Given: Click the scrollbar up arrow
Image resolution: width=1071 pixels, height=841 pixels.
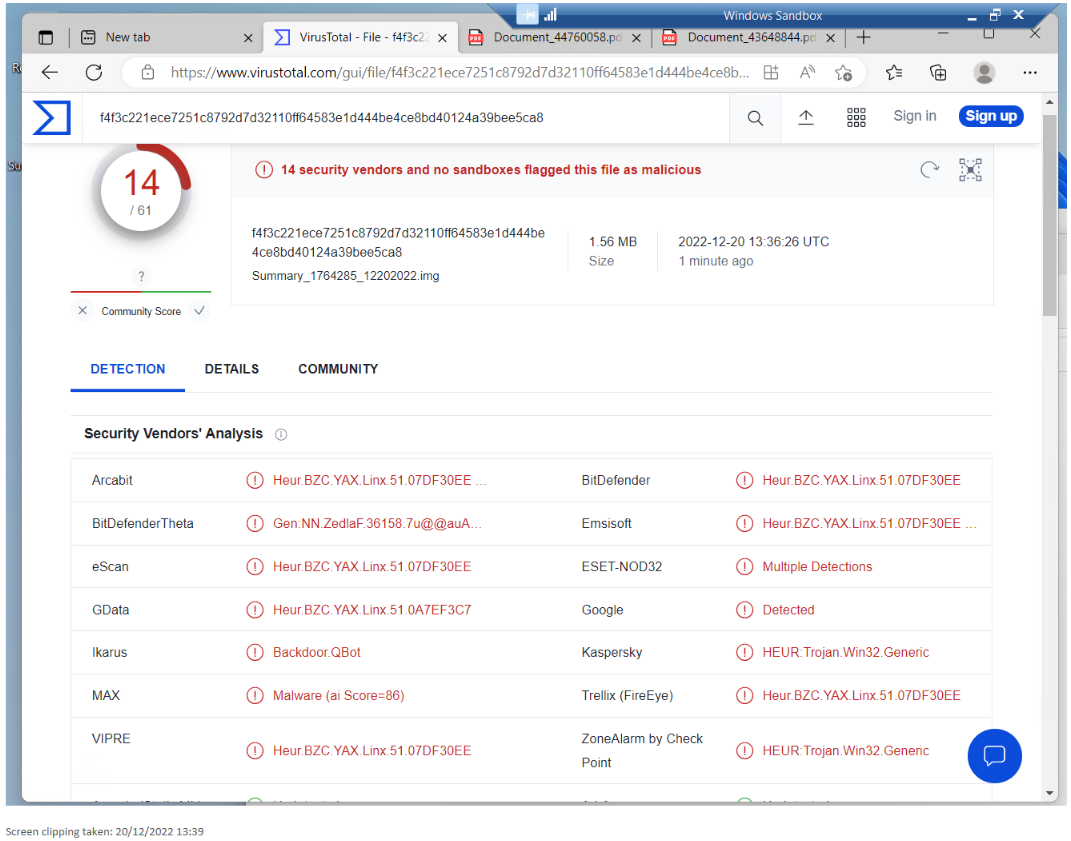Looking at the screenshot, I should (x=1050, y=102).
